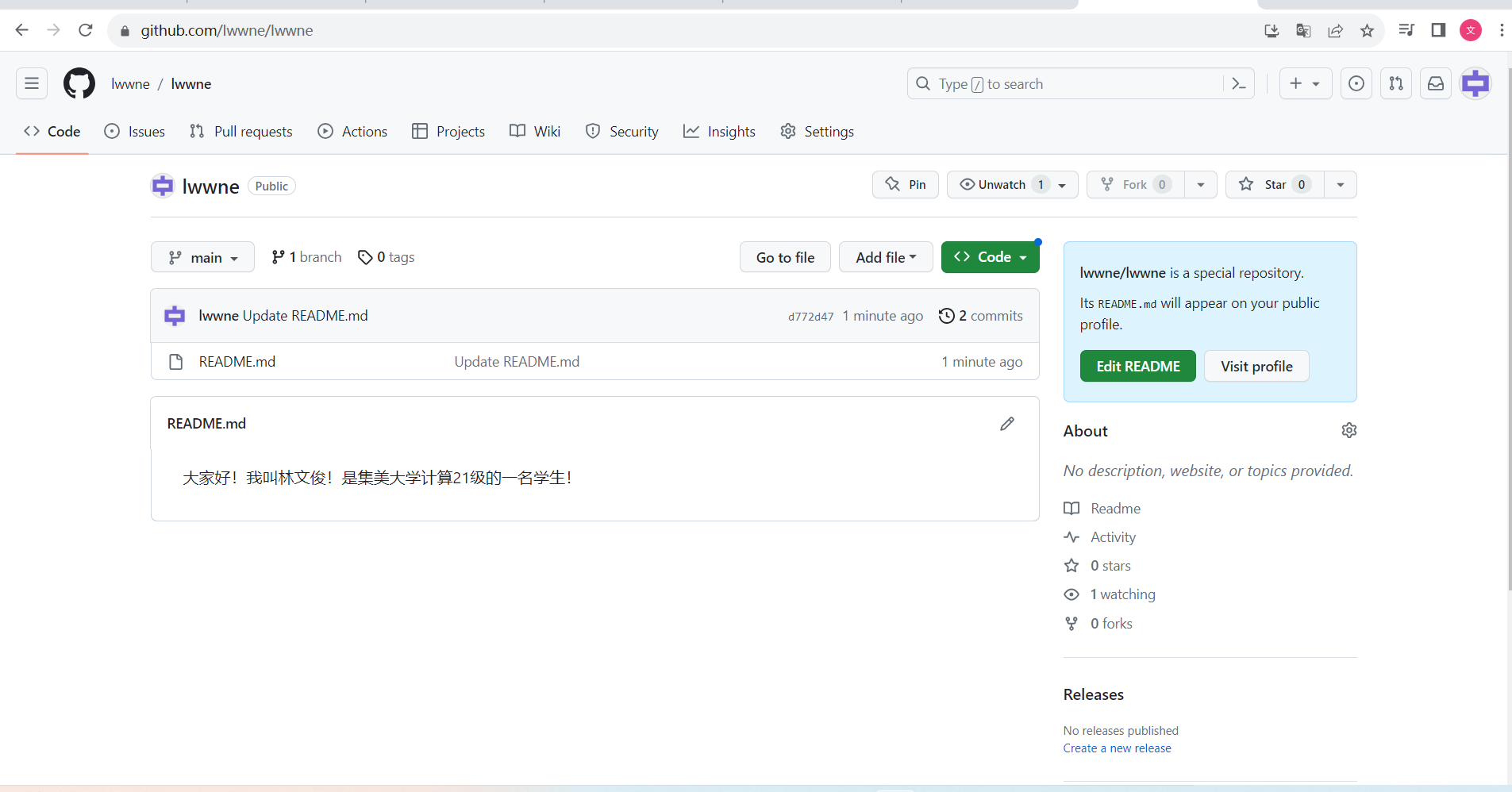Image resolution: width=1512 pixels, height=792 pixels.
Task: Click the green Edit README button
Action: tap(1138, 366)
